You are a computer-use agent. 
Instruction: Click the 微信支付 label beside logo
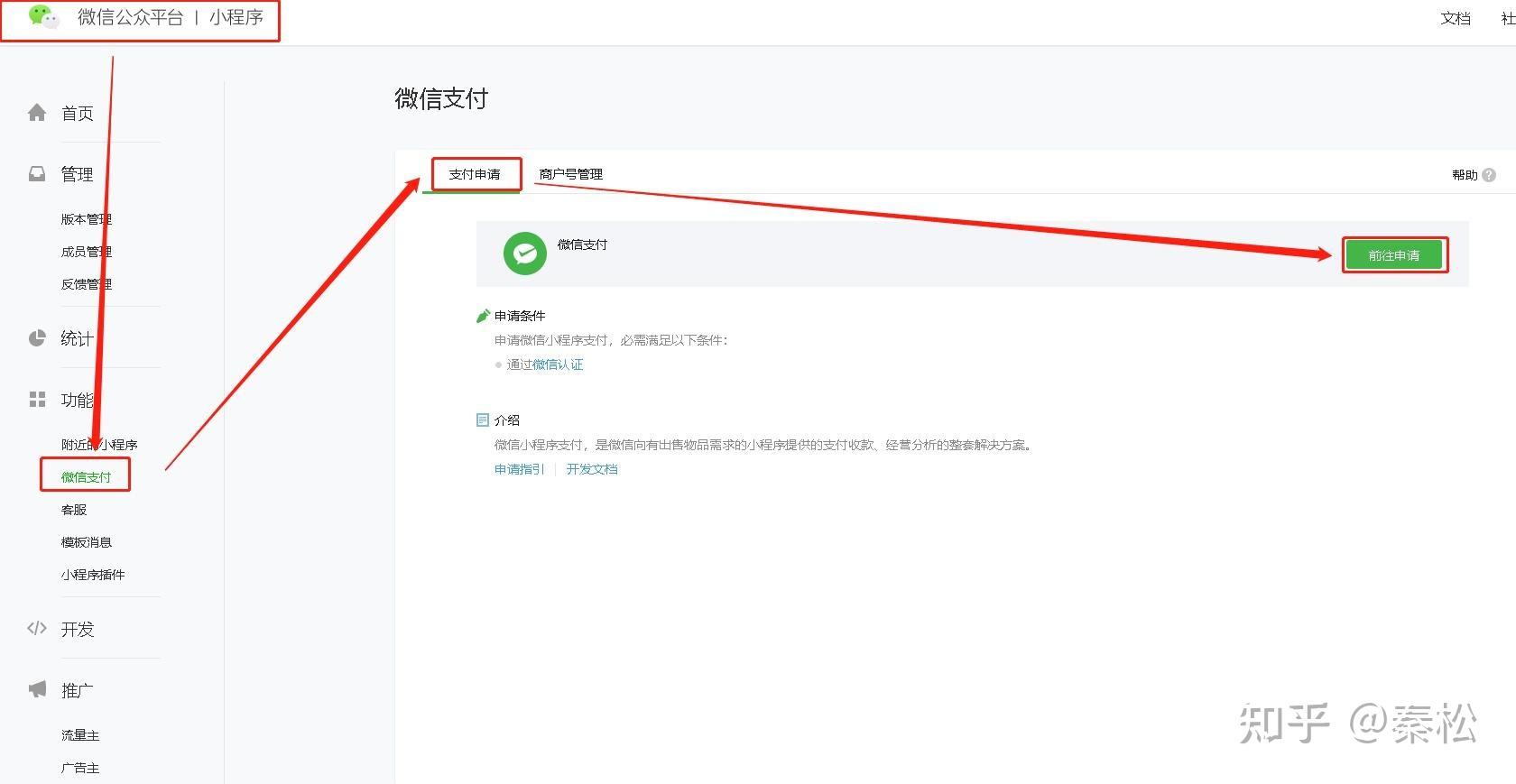(x=583, y=244)
